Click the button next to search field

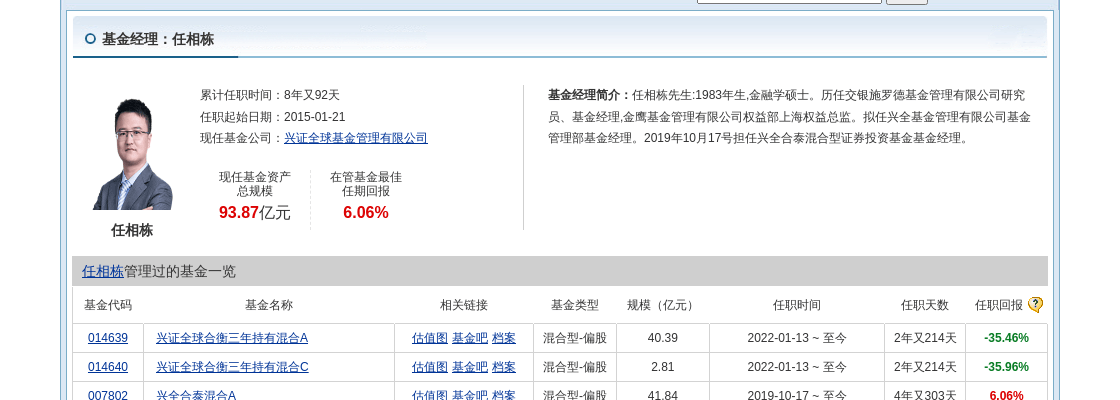(x=907, y=1)
